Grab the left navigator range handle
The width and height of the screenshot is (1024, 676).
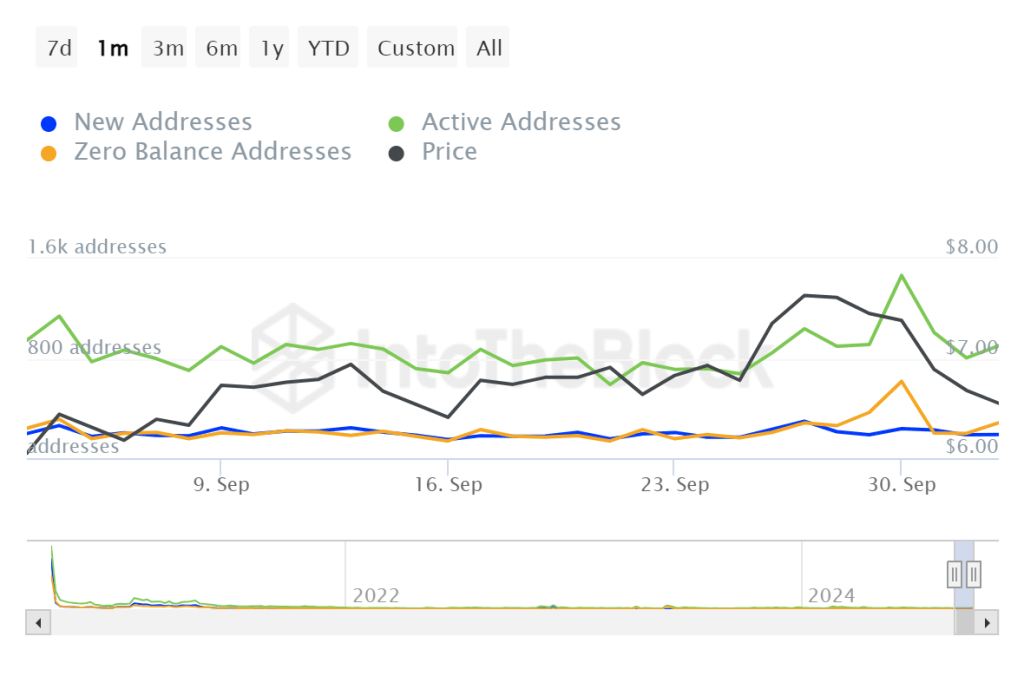954,575
